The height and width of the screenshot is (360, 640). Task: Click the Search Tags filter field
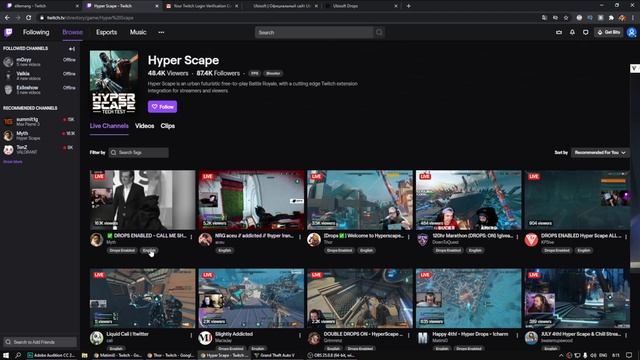[x=139, y=153]
